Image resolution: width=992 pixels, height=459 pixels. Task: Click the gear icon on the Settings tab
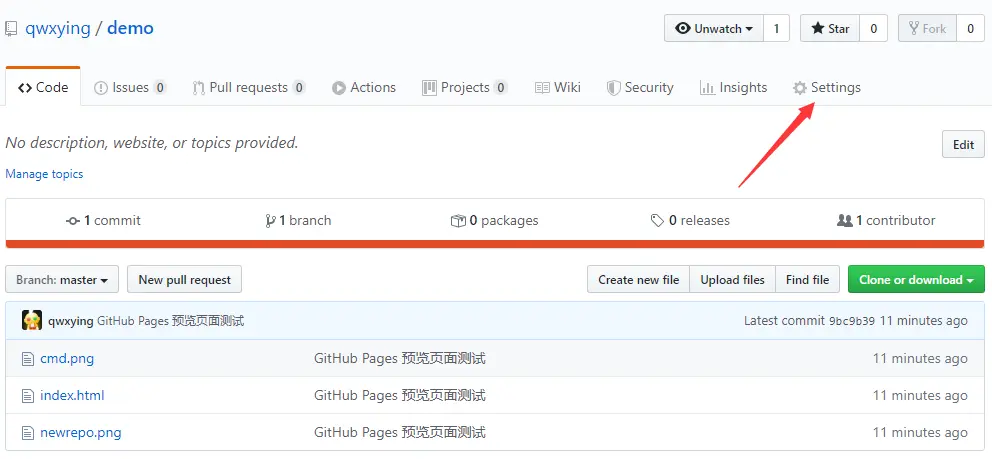tap(800, 88)
